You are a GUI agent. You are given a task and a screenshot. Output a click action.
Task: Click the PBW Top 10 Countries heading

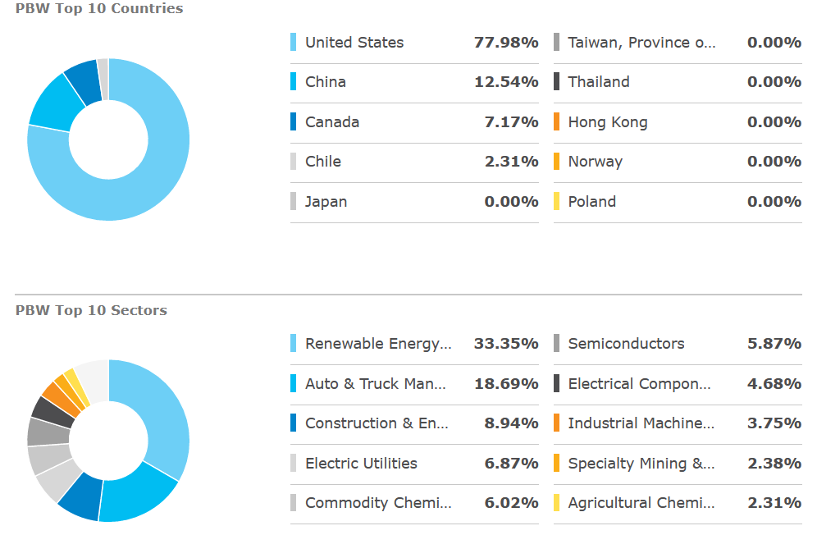coord(99,9)
